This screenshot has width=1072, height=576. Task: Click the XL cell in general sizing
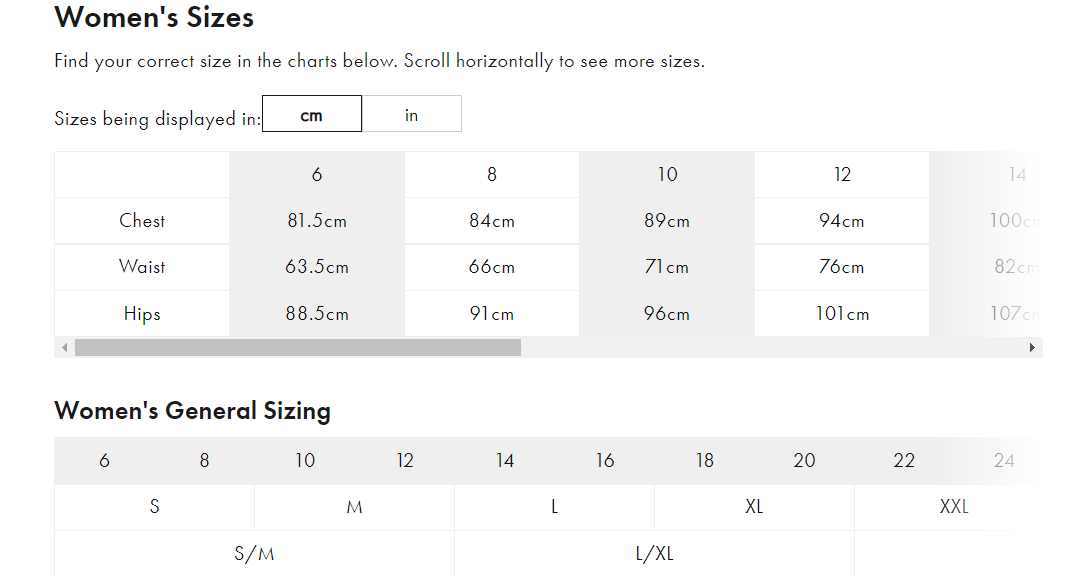[754, 507]
